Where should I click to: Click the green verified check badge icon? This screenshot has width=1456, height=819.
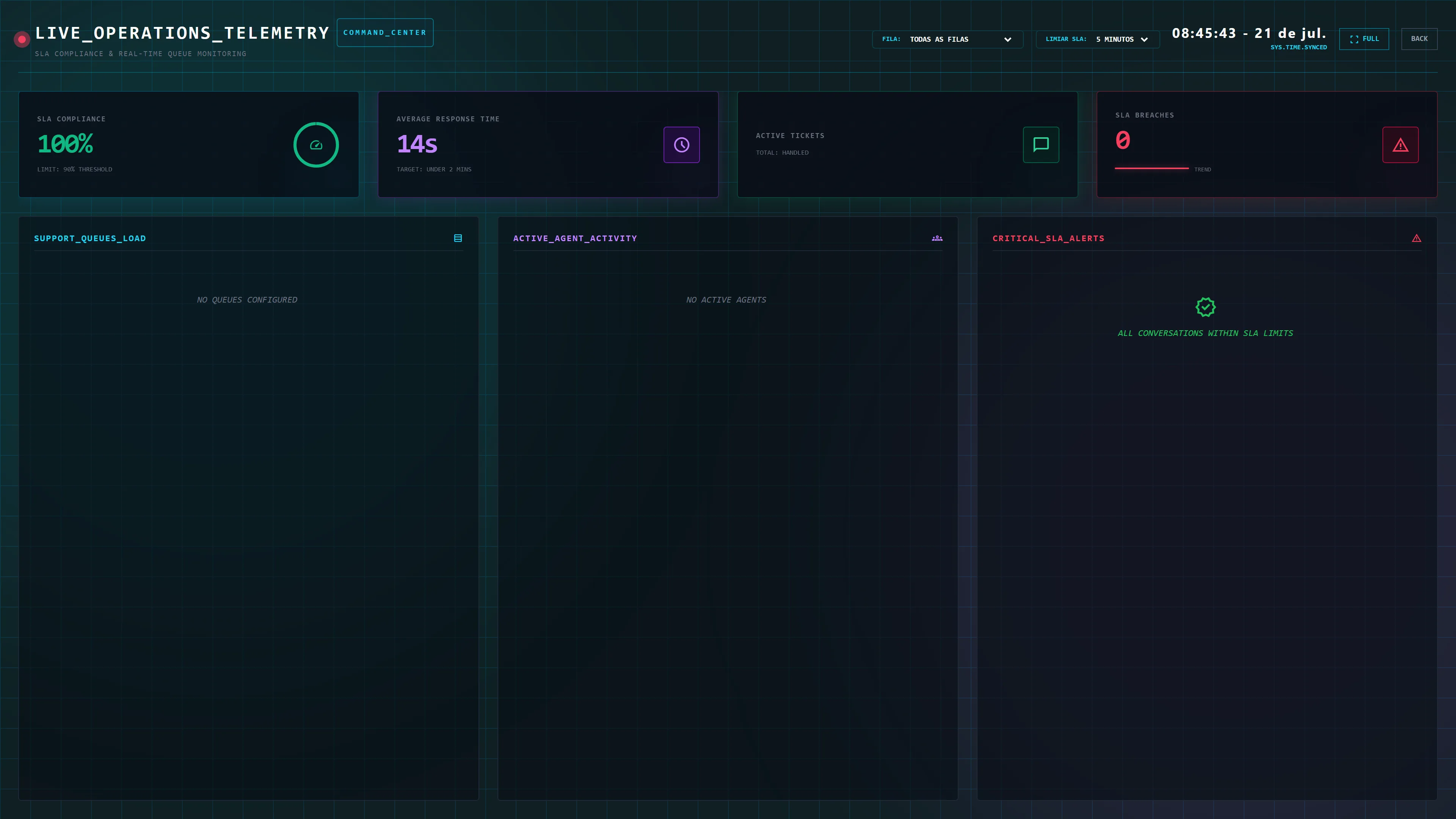pyautogui.click(x=1205, y=307)
